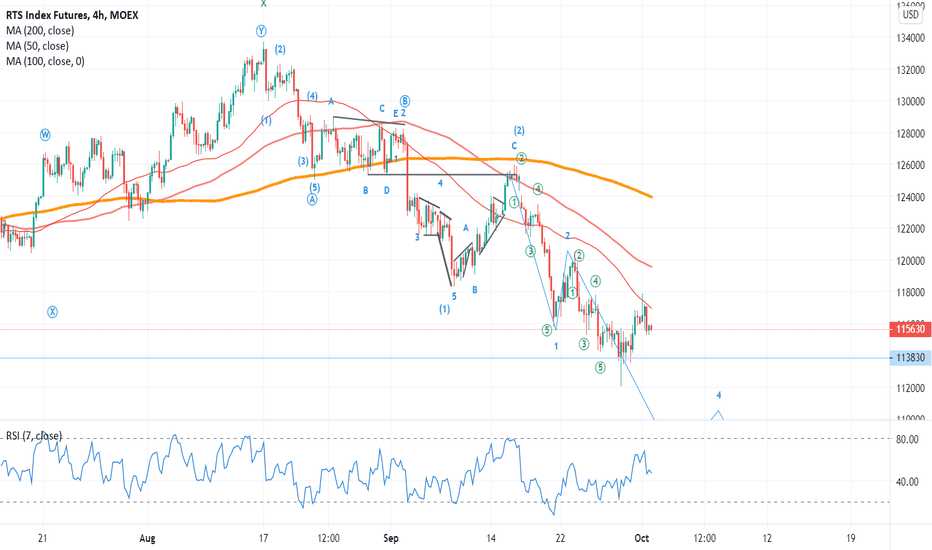Screen dimensions: 932x550
Task: Select the blue horizontal line at 113830
Action: [445, 358]
